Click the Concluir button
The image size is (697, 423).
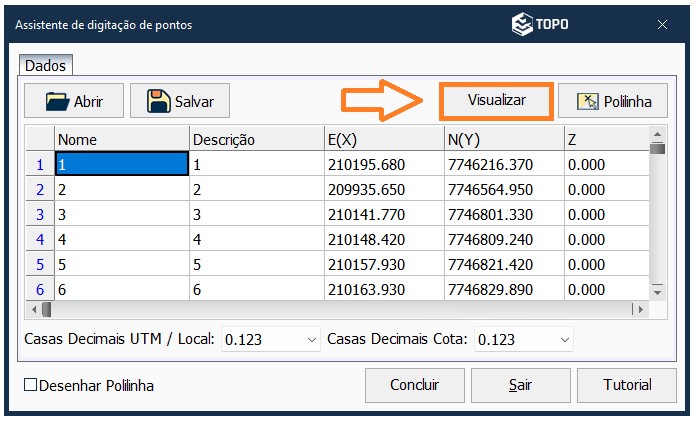(414, 385)
